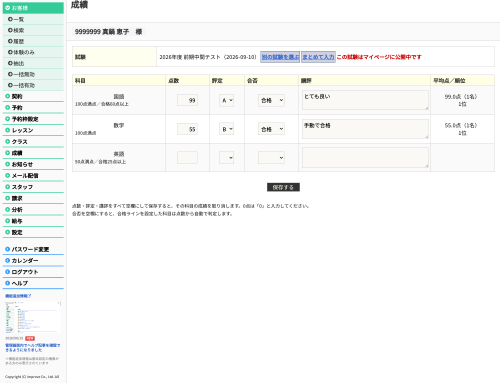The image size is (500, 383).
Task: Click the plus icon beside 給与
Action: 8,221
